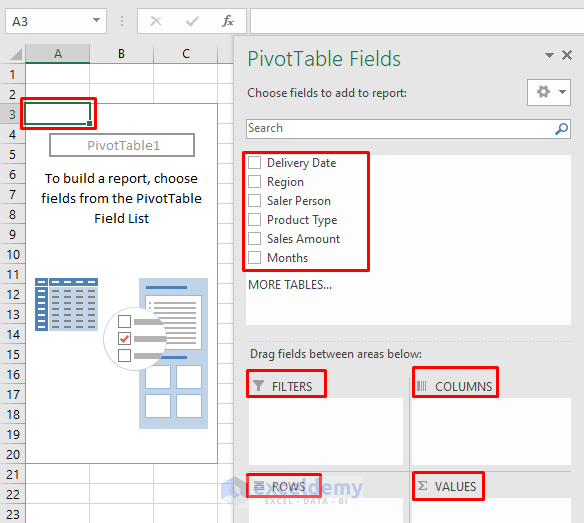Select row 3 header
This screenshot has width=584, height=523.
[x=12, y=114]
